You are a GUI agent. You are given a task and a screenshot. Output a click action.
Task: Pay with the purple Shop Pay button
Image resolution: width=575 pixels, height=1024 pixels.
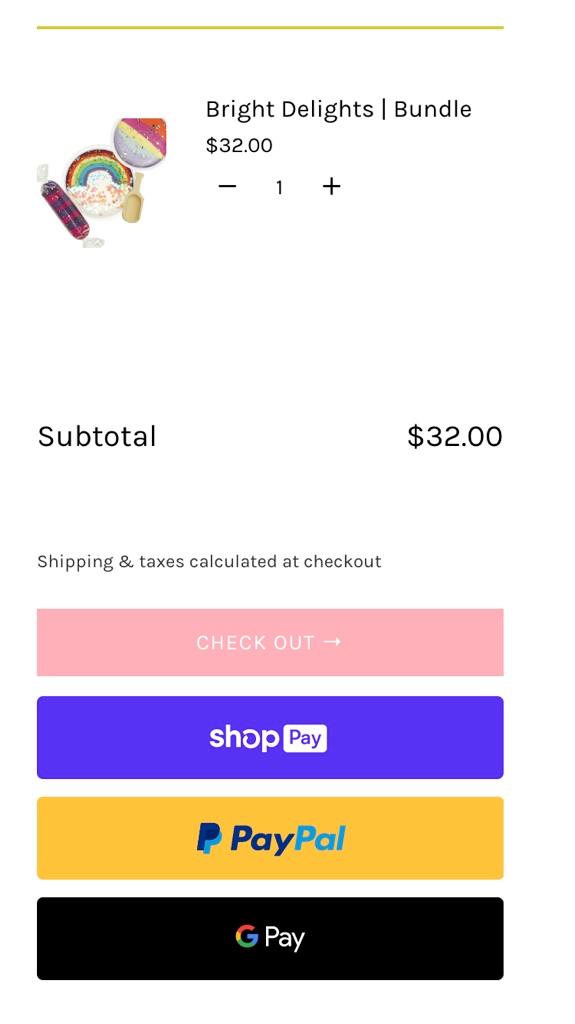pyautogui.click(x=270, y=737)
